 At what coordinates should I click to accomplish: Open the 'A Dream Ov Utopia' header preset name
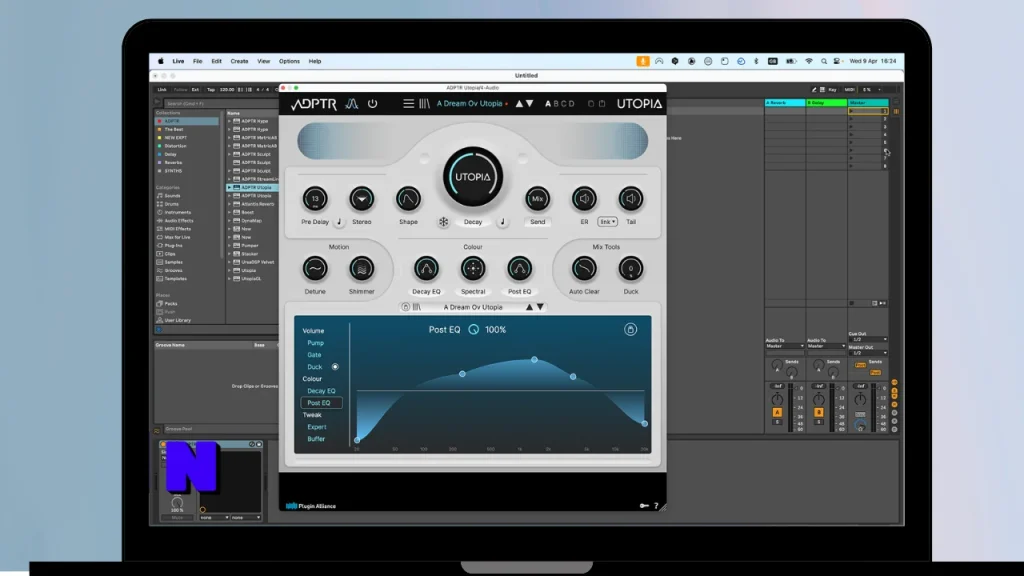click(x=470, y=103)
